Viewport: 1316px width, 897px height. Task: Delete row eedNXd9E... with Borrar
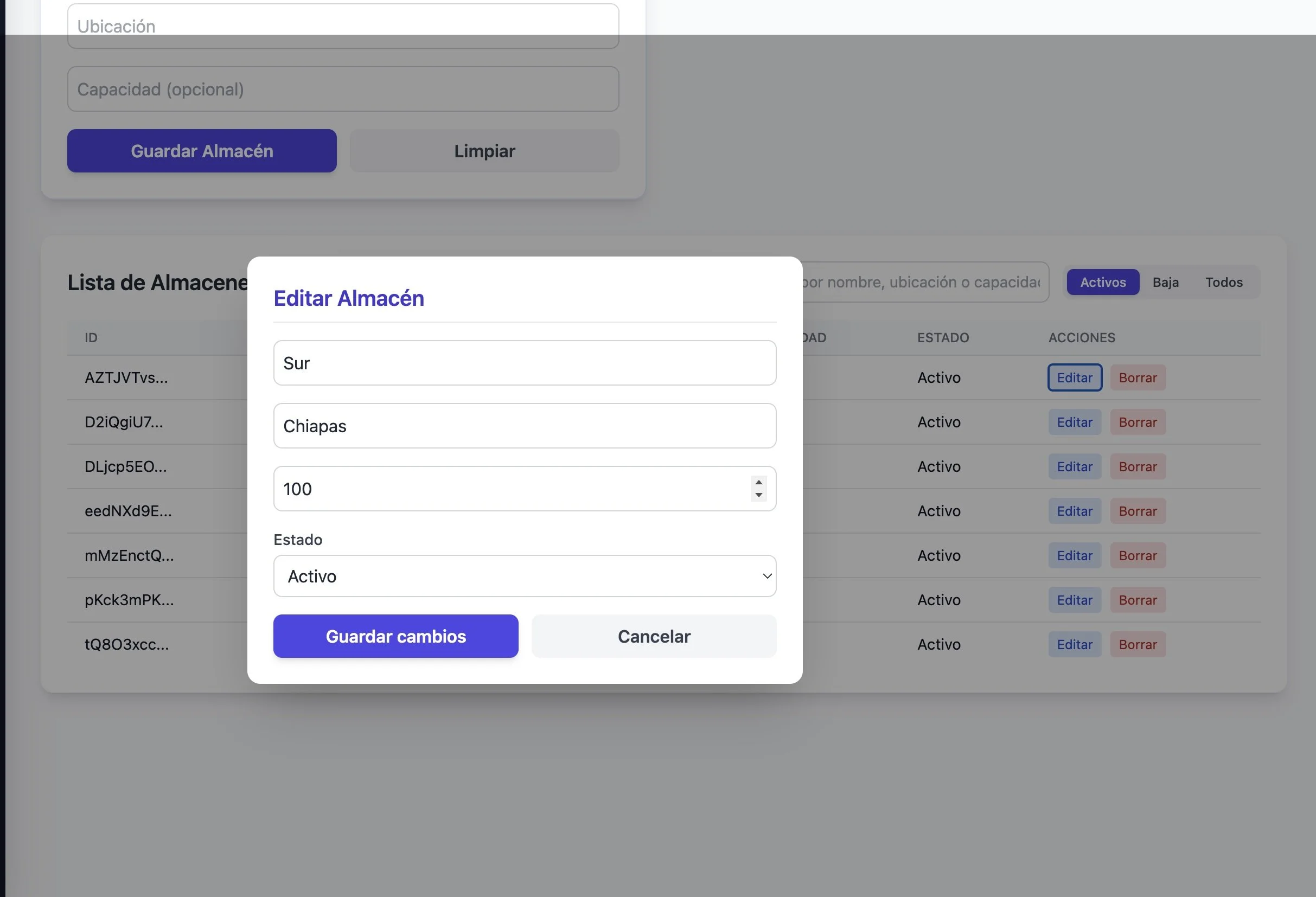tap(1137, 511)
